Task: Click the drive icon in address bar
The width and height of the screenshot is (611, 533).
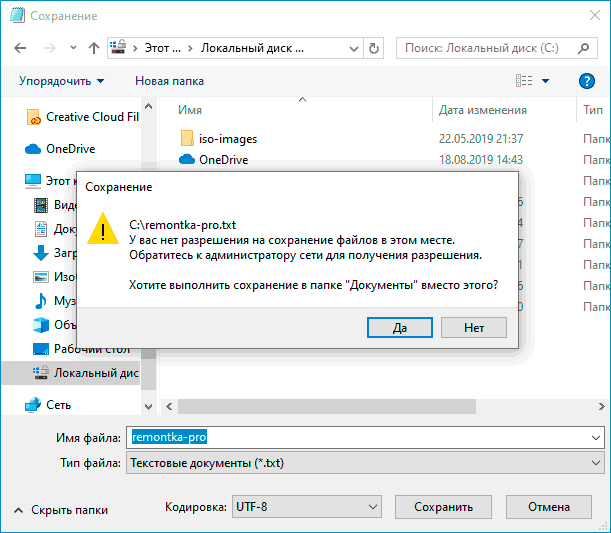Action: tap(118, 47)
